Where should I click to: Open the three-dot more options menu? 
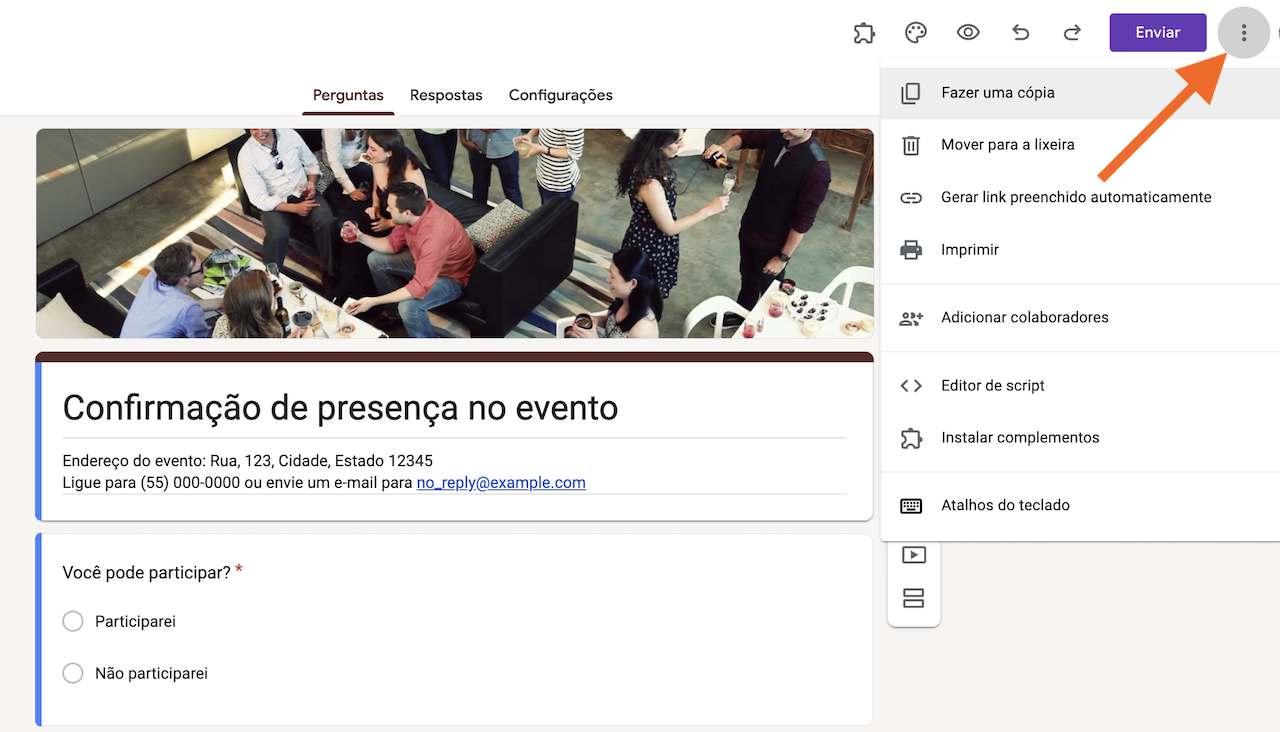[1243, 33]
